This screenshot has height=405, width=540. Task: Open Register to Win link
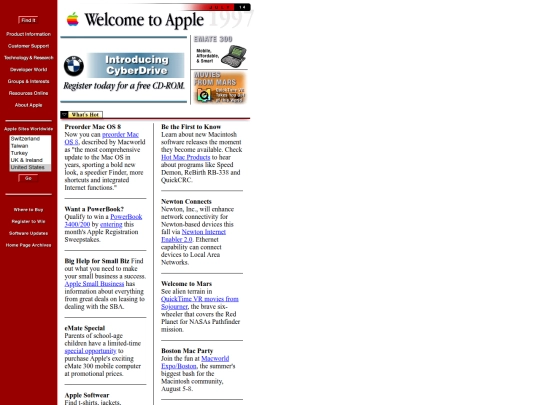29,221
